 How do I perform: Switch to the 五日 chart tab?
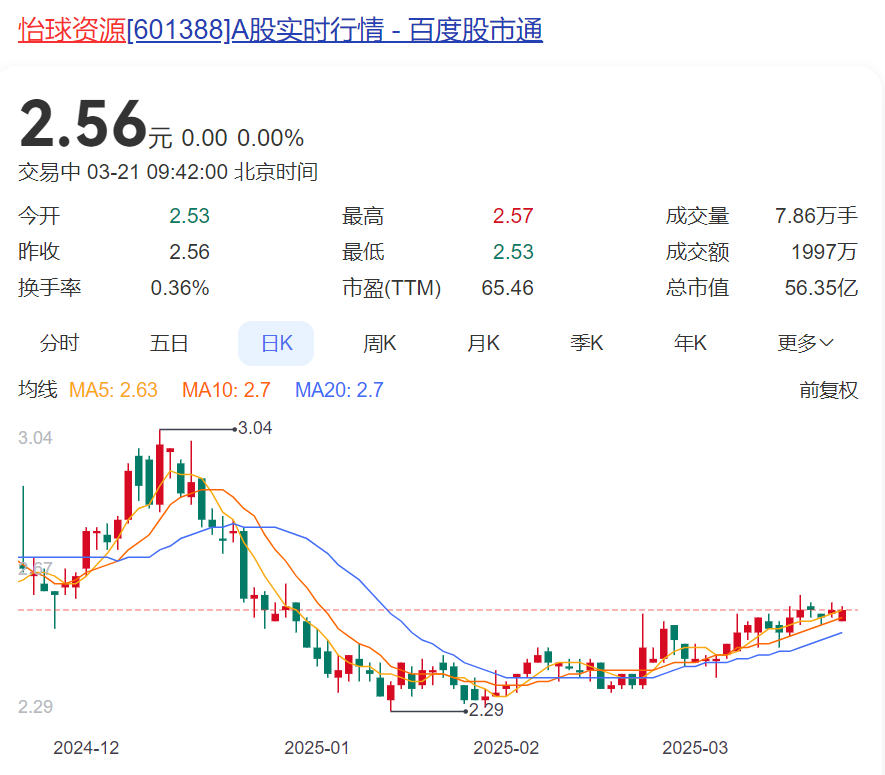pyautogui.click(x=169, y=343)
